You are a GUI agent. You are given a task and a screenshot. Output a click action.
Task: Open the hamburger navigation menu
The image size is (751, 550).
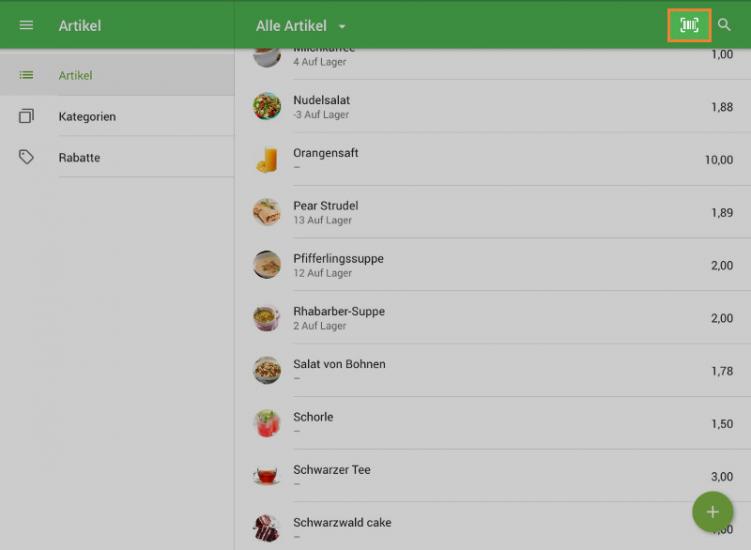(x=26, y=25)
